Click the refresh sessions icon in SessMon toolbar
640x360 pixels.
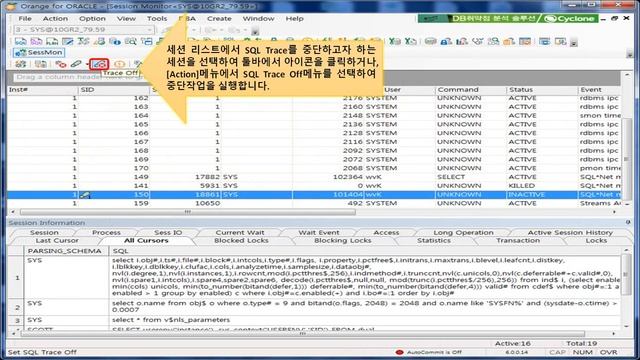[x=20, y=64]
